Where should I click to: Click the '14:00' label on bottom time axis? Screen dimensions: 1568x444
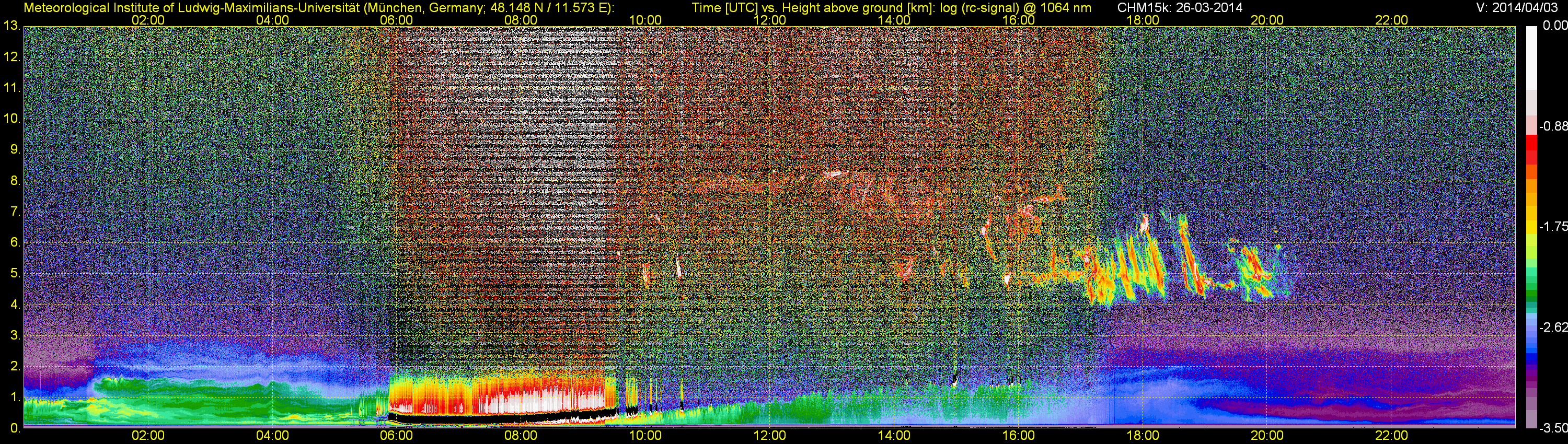pos(894,436)
